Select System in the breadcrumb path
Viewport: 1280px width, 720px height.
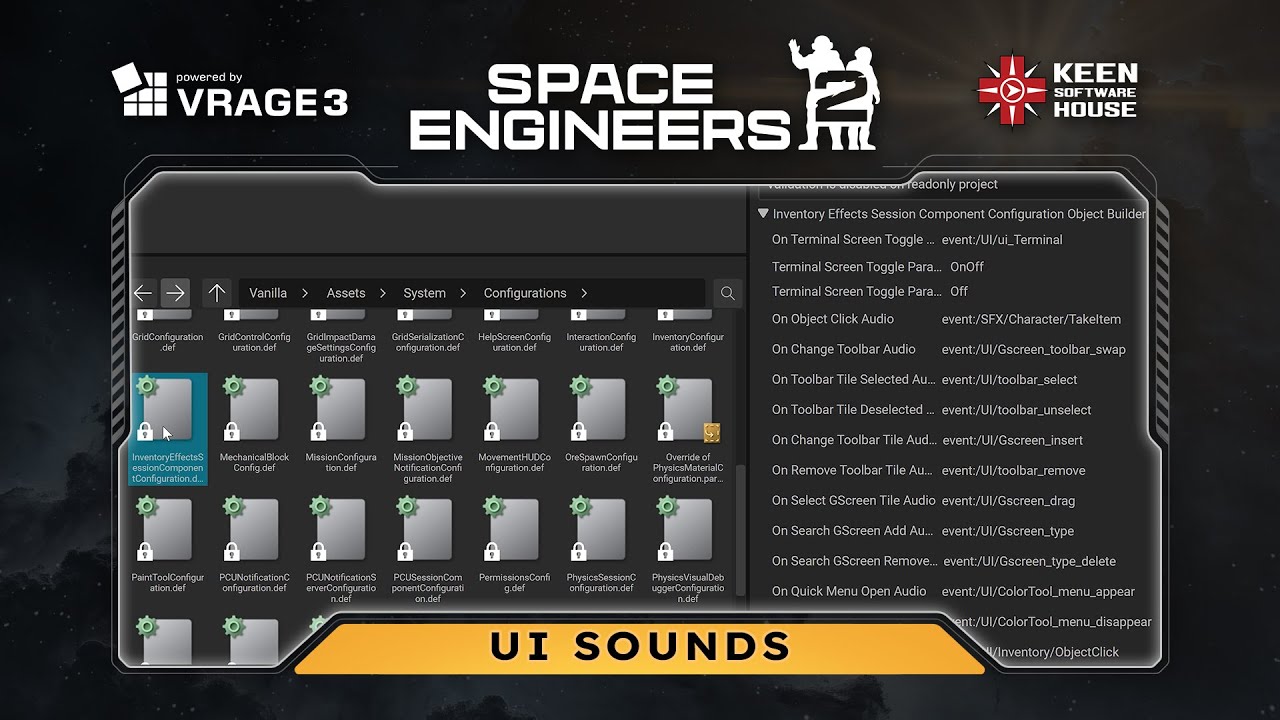[x=425, y=293]
